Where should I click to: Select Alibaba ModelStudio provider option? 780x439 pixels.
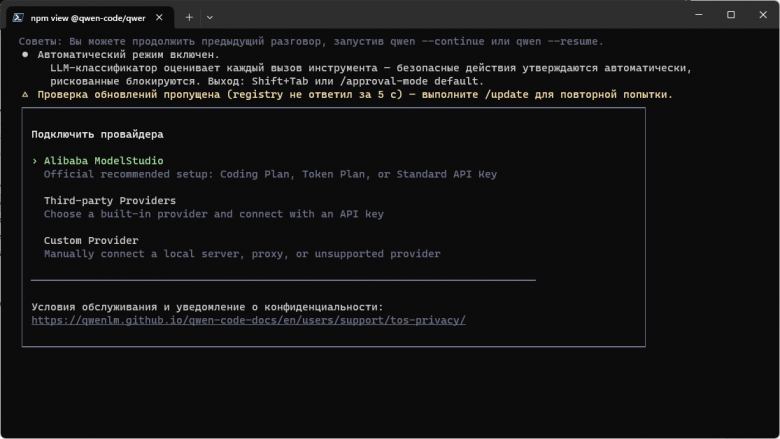[103, 161]
